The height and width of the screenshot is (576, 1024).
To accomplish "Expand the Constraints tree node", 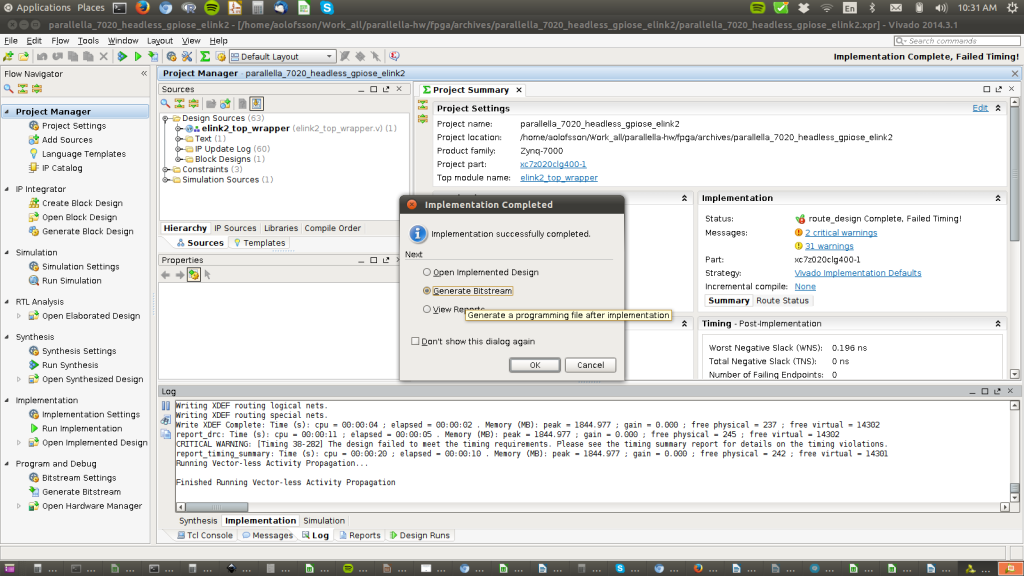I will [166, 169].
